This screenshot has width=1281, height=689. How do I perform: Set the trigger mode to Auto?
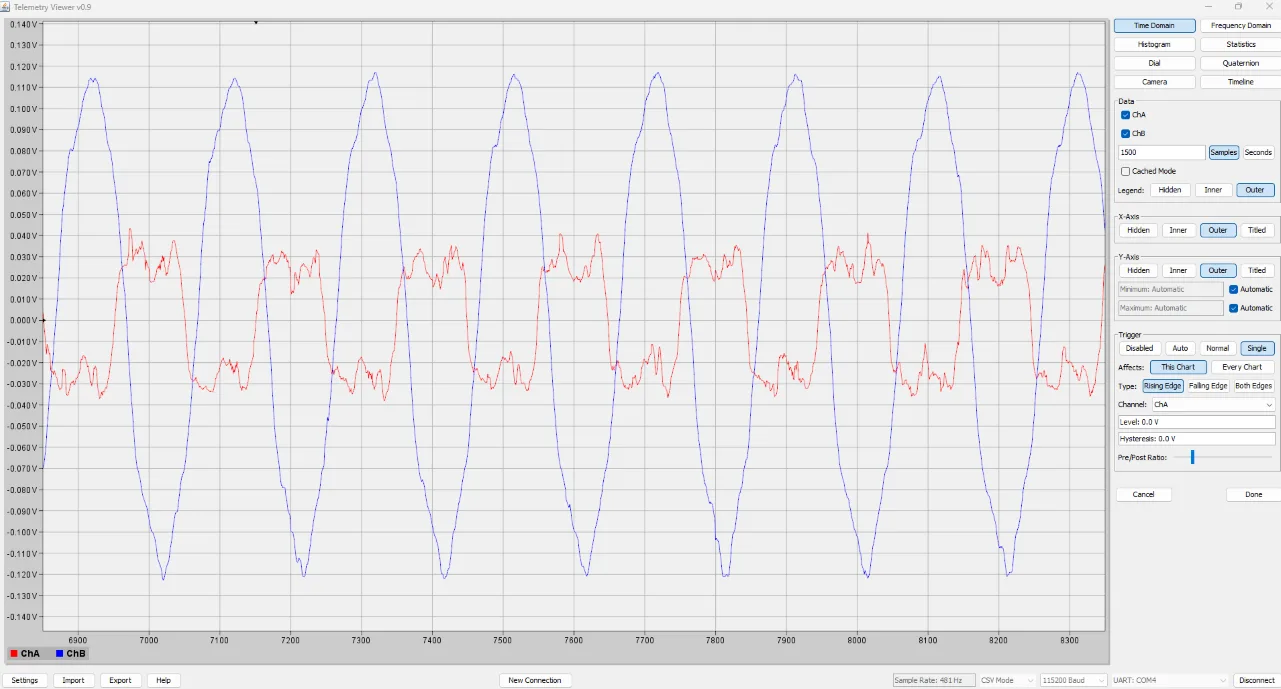tap(1180, 348)
